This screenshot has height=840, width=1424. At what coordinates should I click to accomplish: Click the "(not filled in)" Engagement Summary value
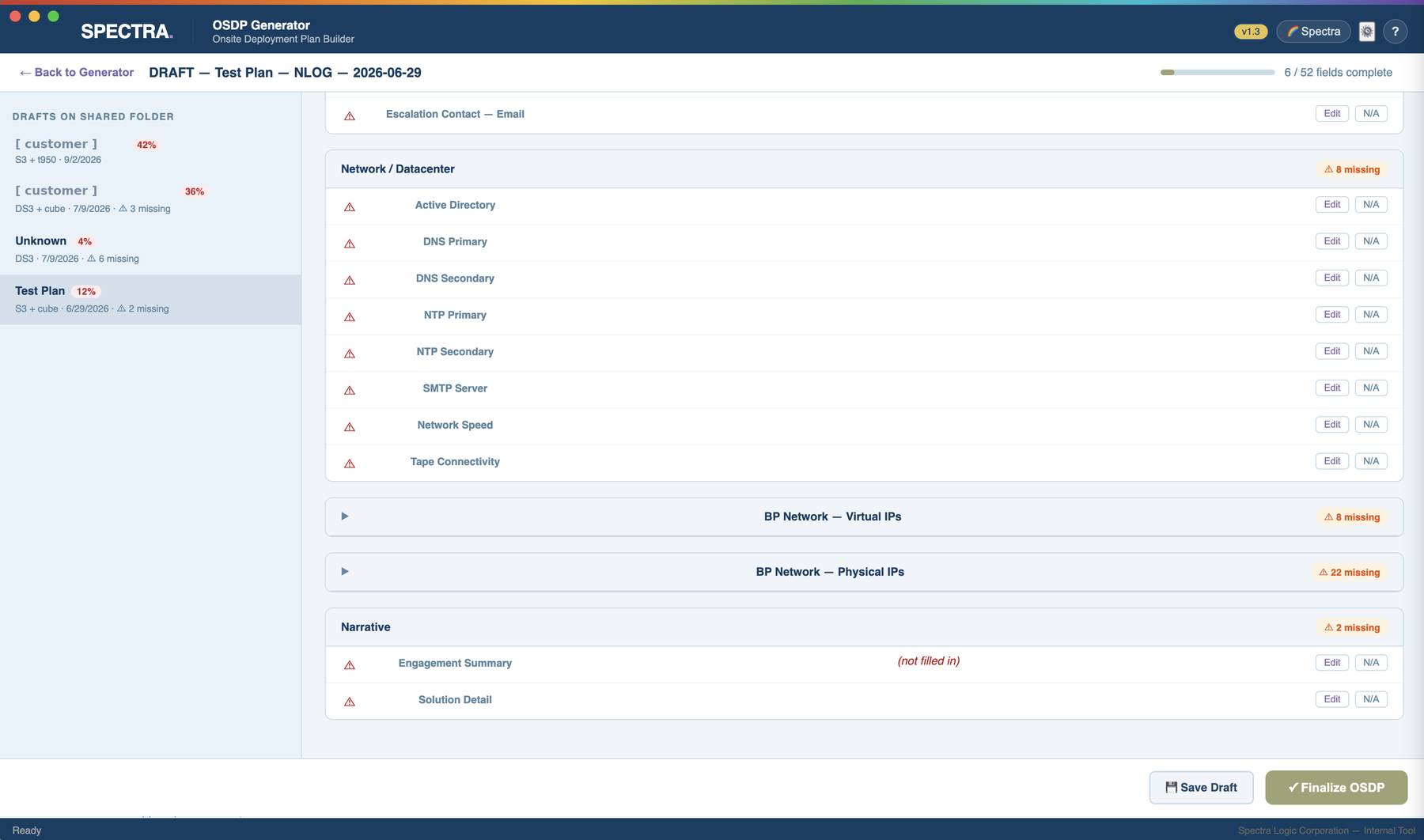click(929, 661)
